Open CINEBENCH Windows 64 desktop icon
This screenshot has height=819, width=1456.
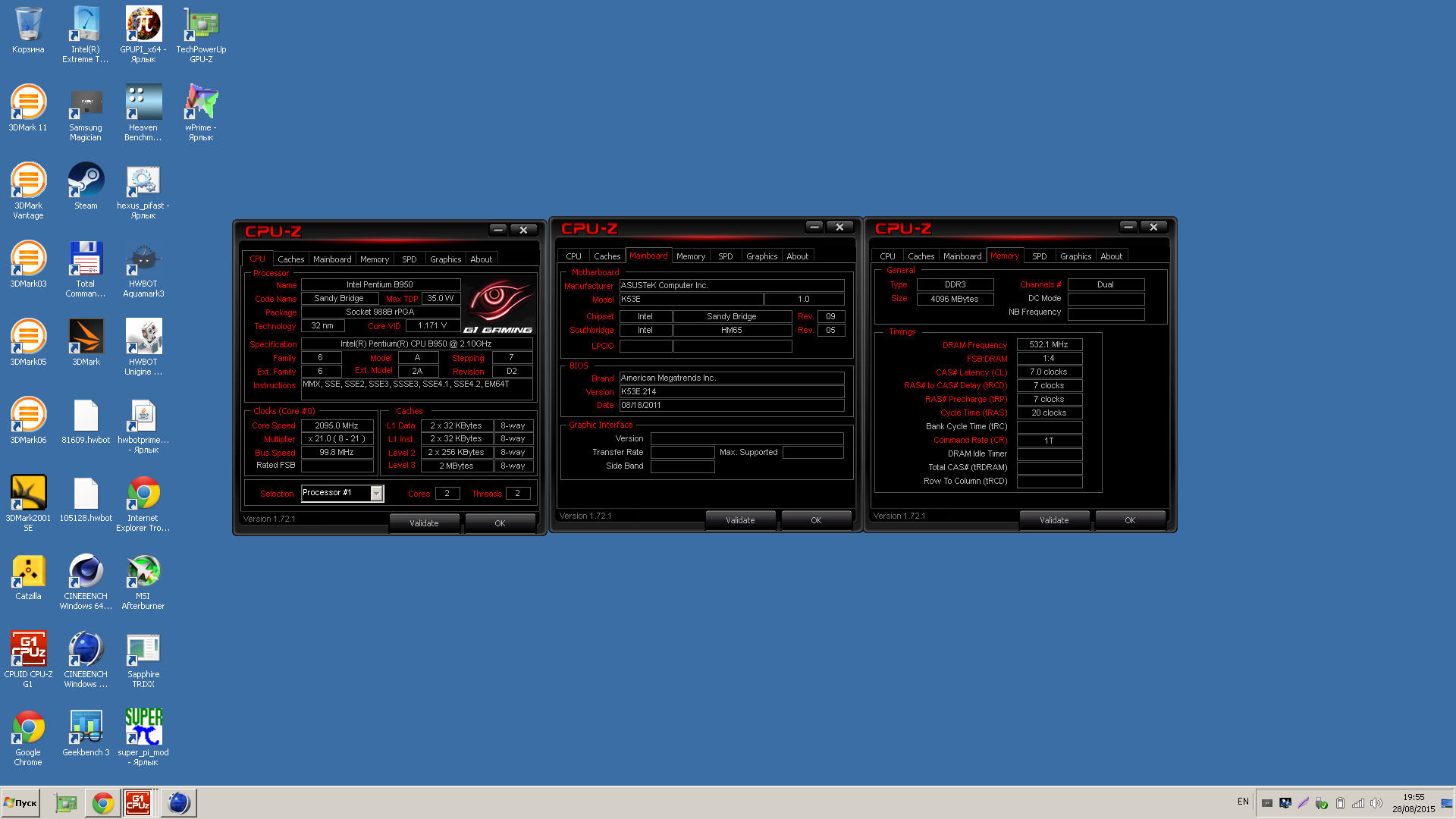(x=86, y=581)
